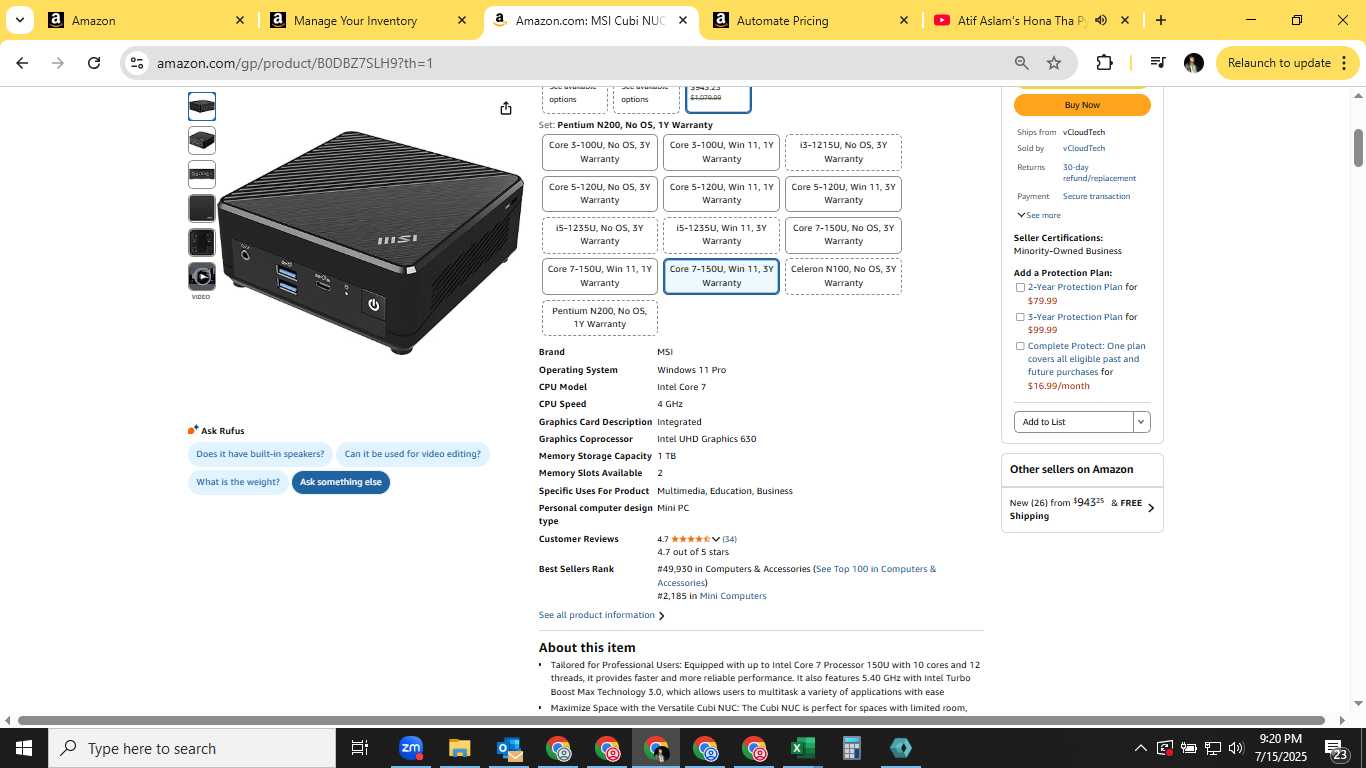This screenshot has height=768, width=1366.
Task: Select Celeron N100, No OS, 3Y Warranty
Action: (x=844, y=276)
